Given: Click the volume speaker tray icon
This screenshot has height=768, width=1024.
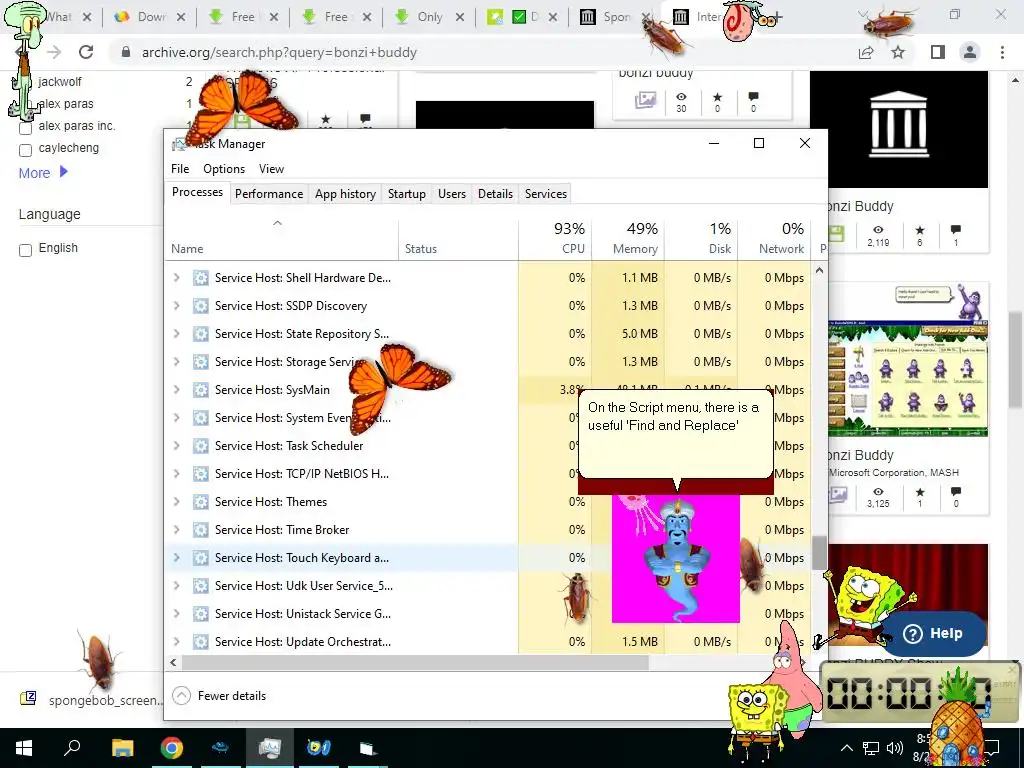Looking at the screenshot, I should (x=895, y=748).
